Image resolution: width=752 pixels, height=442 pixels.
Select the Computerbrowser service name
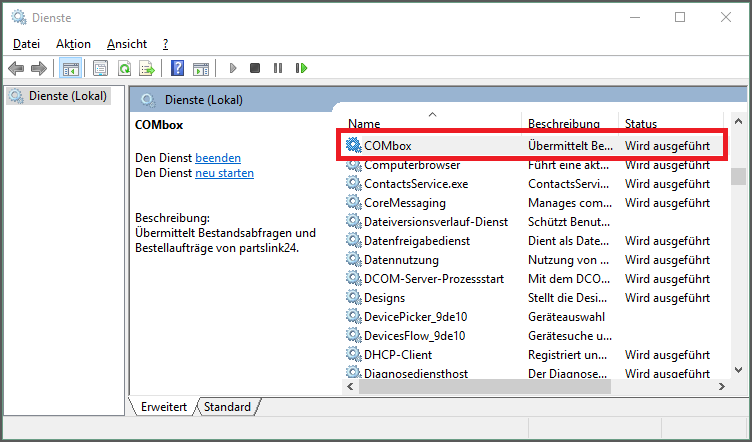click(412, 165)
